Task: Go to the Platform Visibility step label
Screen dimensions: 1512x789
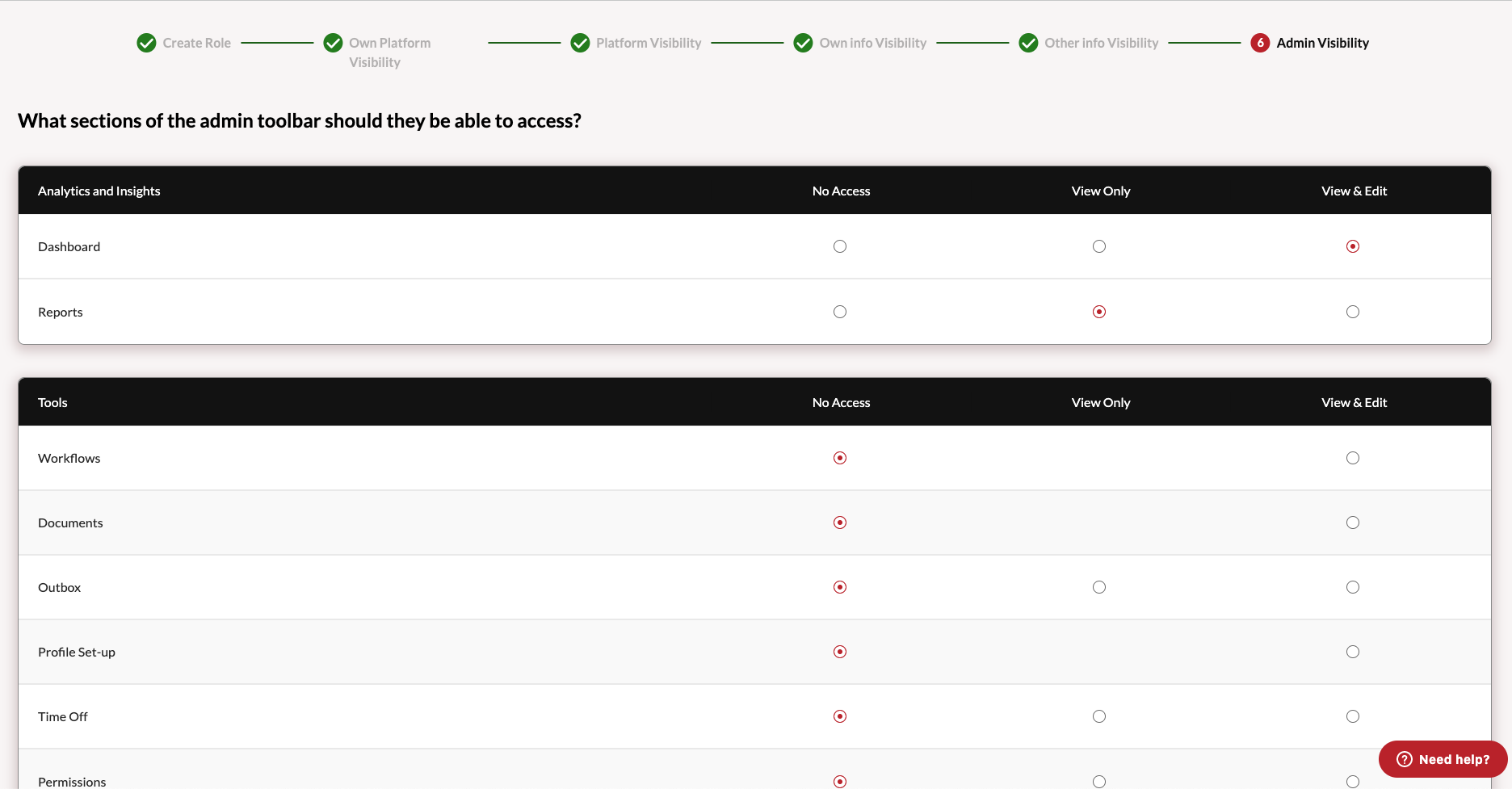Action: tap(649, 43)
